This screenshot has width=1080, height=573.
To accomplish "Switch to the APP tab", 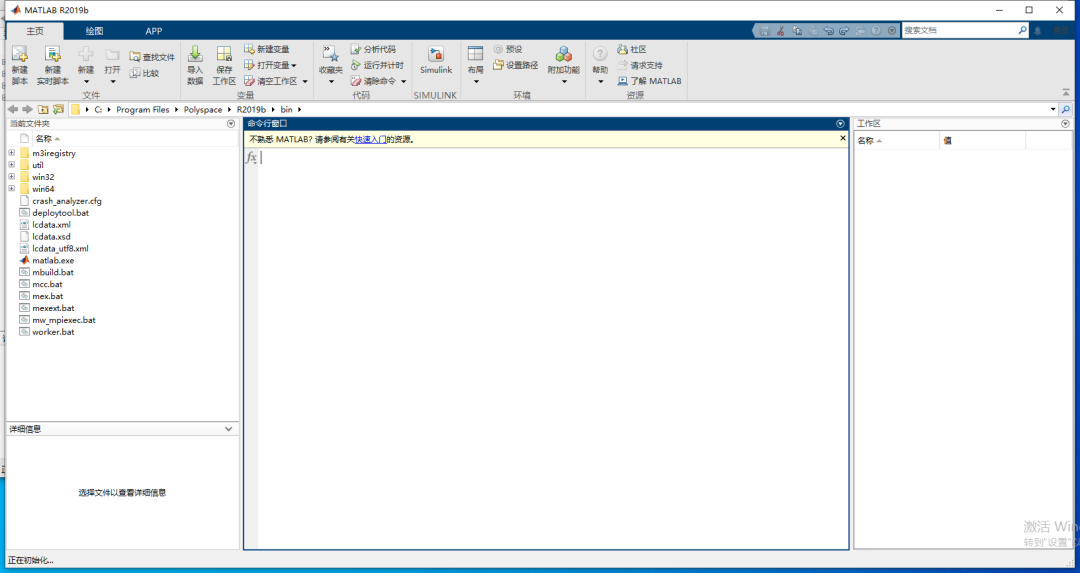I will pos(154,31).
